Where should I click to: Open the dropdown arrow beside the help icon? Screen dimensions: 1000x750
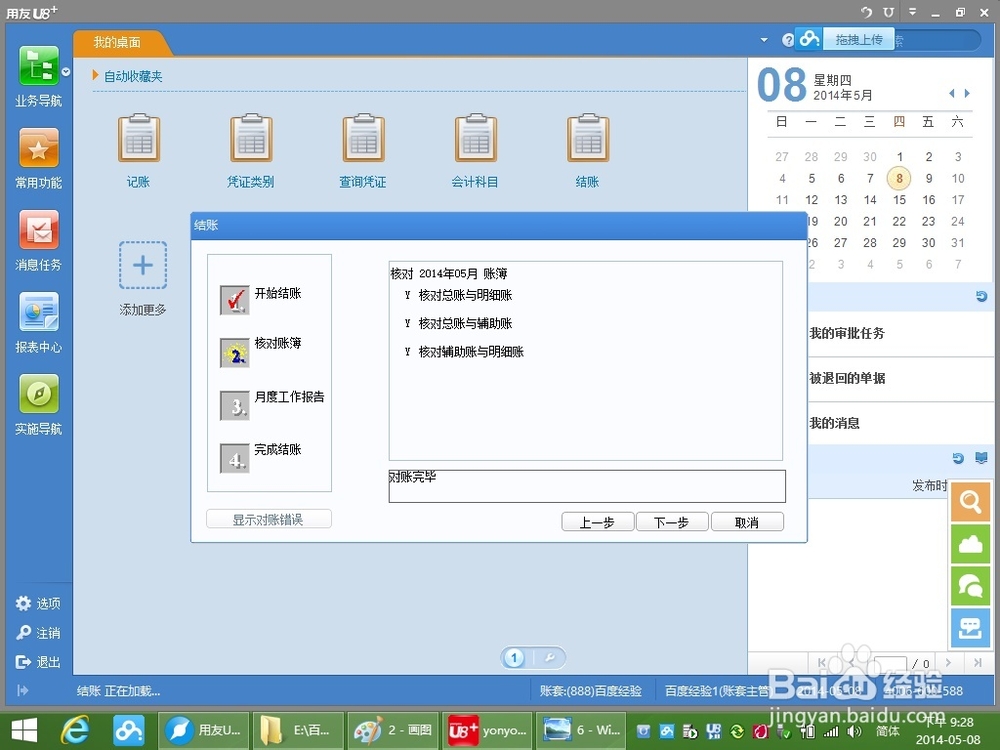pos(765,40)
